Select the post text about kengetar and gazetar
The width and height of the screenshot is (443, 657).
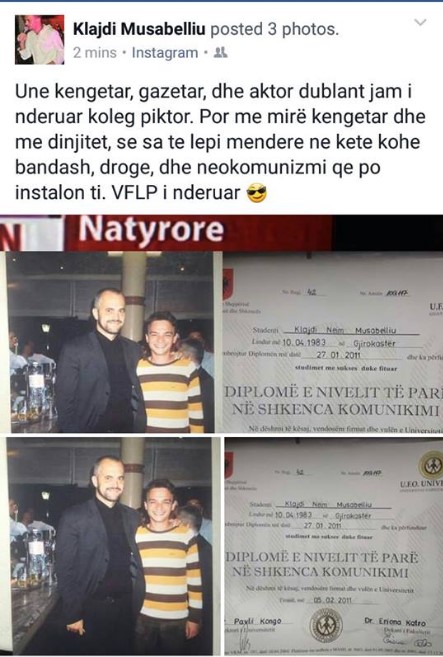pyautogui.click(x=220, y=142)
